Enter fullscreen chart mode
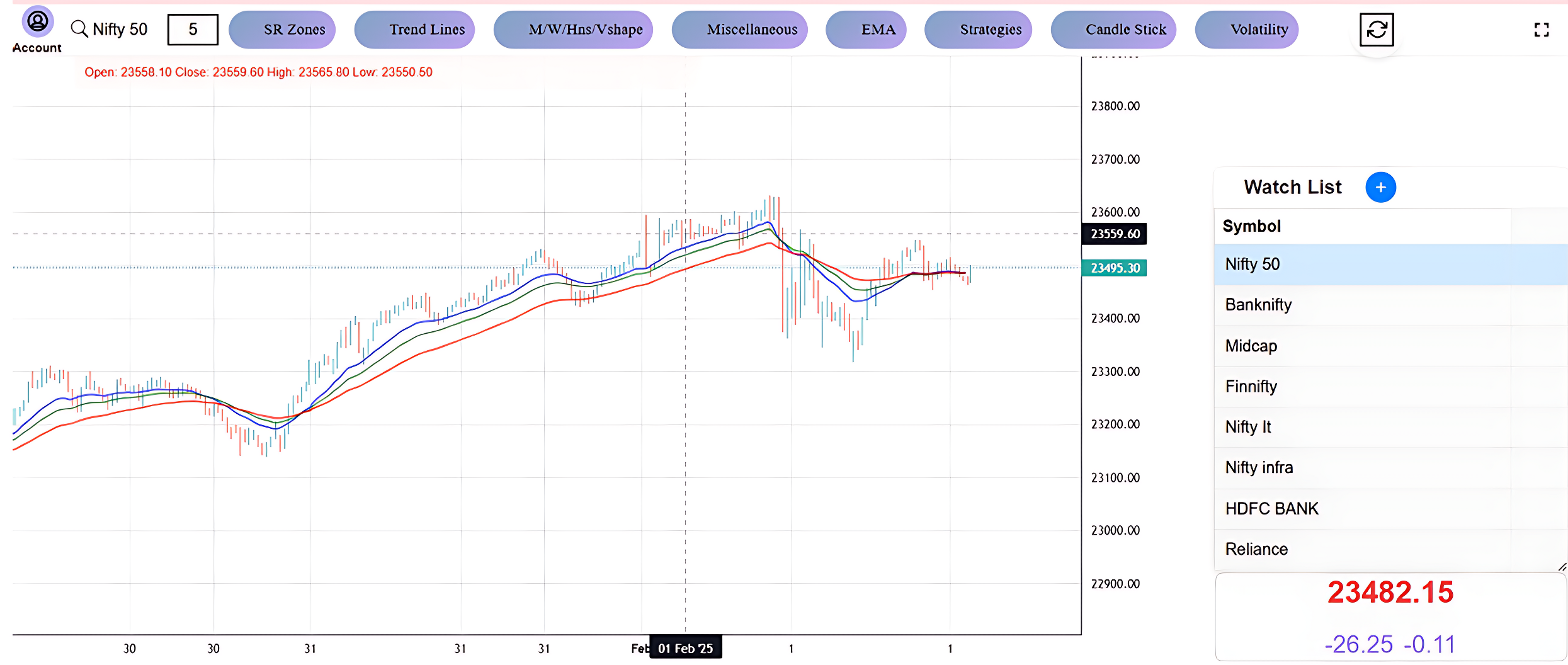This screenshot has width=1568, height=665. [1541, 30]
